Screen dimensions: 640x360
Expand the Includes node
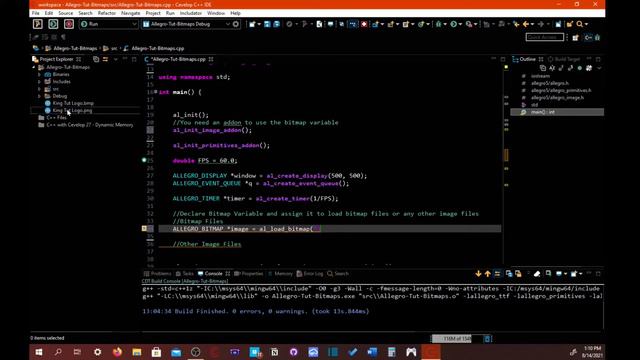point(40,82)
